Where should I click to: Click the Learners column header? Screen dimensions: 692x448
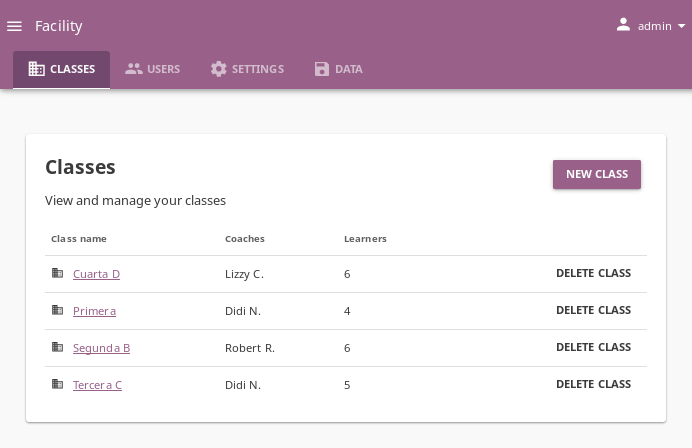pyautogui.click(x=365, y=239)
